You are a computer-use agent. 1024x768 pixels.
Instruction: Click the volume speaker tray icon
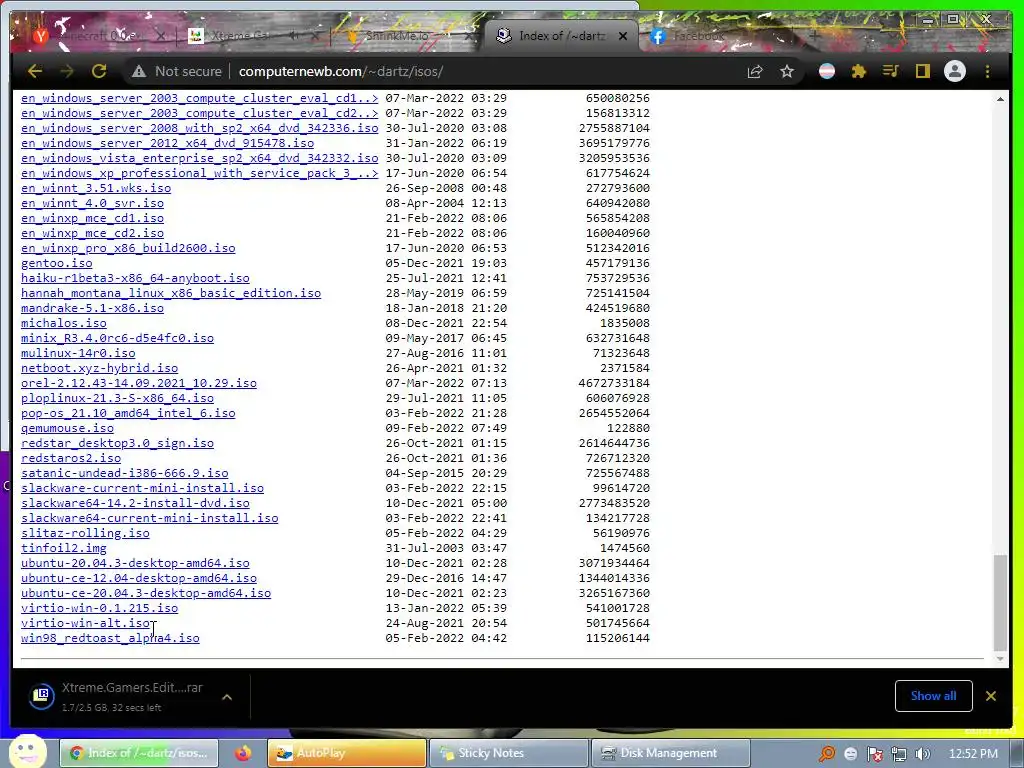click(x=923, y=754)
